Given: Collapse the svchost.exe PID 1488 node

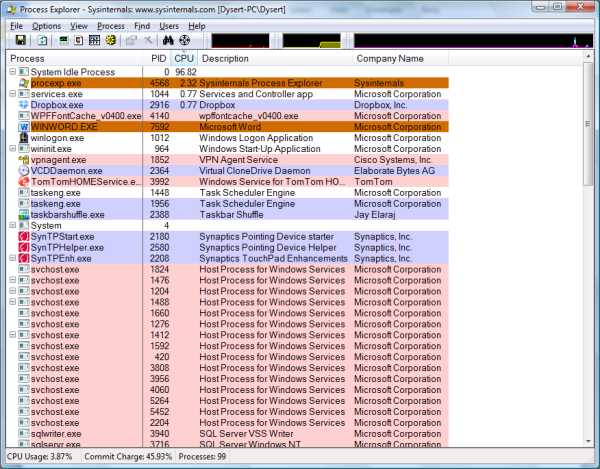Looking at the screenshot, I should click(x=13, y=302).
